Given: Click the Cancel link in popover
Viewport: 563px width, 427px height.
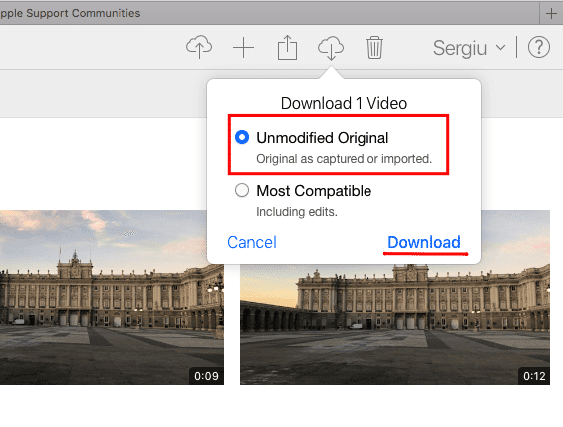Looking at the screenshot, I should click(x=252, y=242).
